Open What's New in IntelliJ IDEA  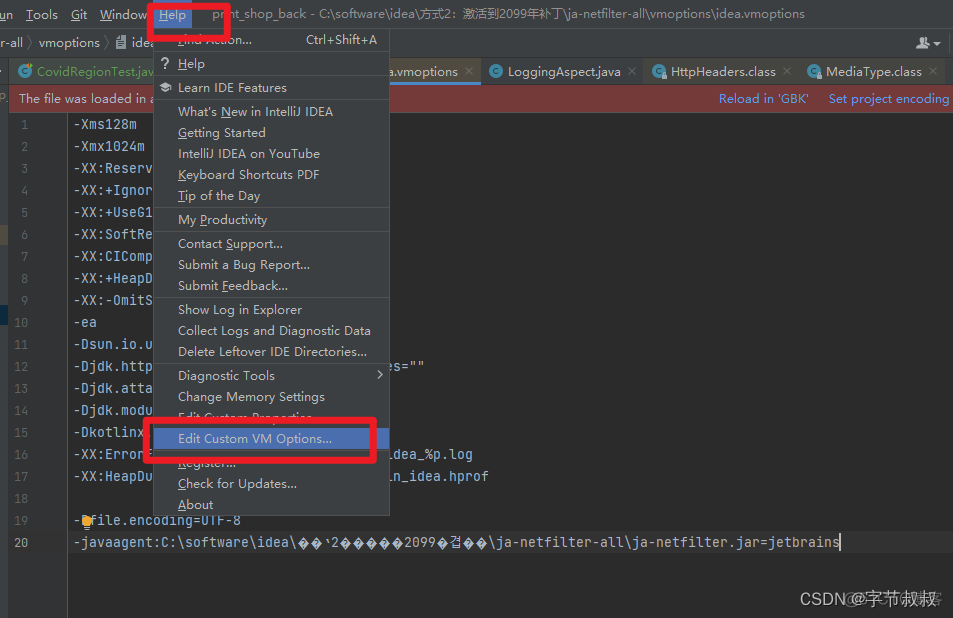click(255, 112)
